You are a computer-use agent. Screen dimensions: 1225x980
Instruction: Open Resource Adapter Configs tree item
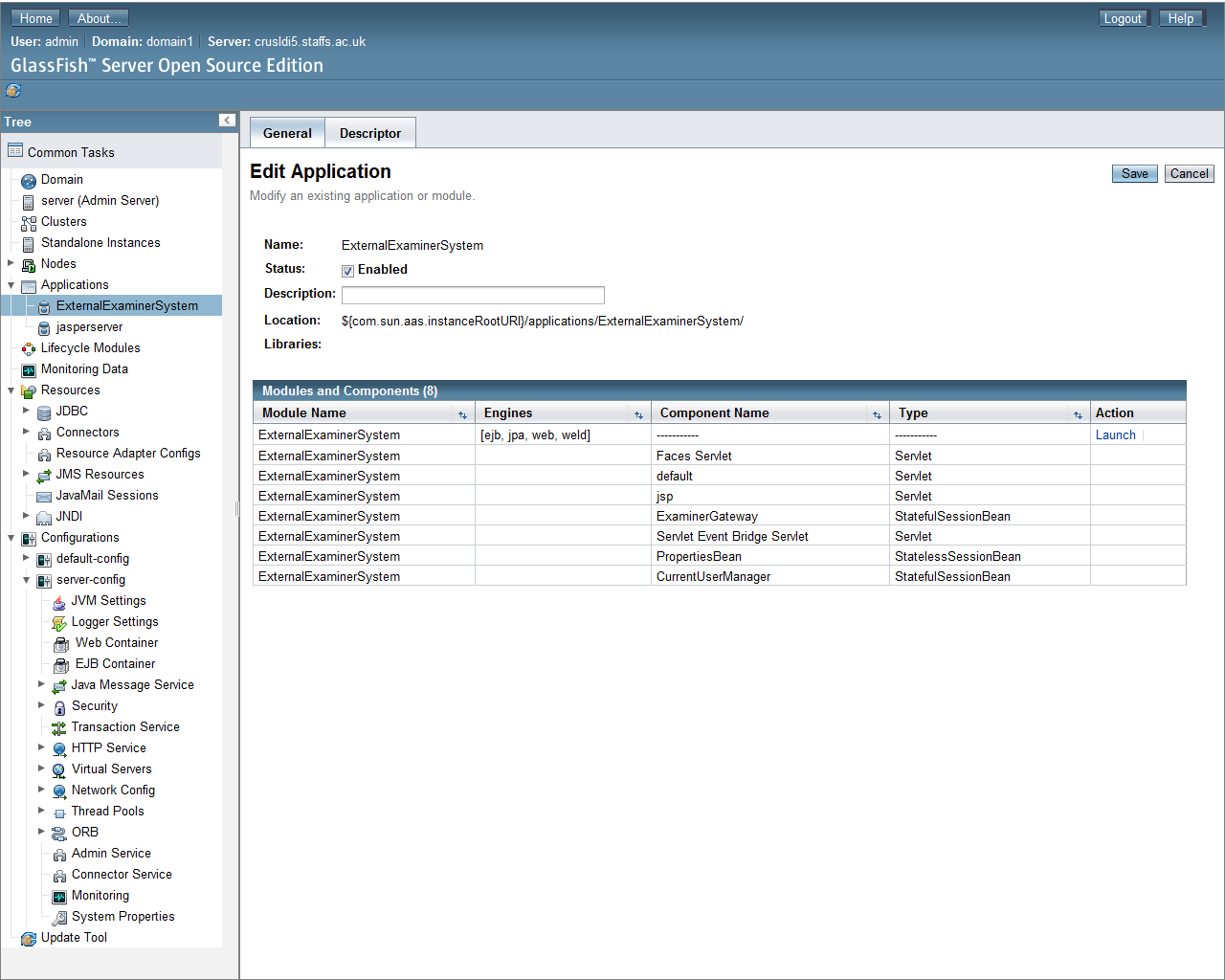click(128, 454)
